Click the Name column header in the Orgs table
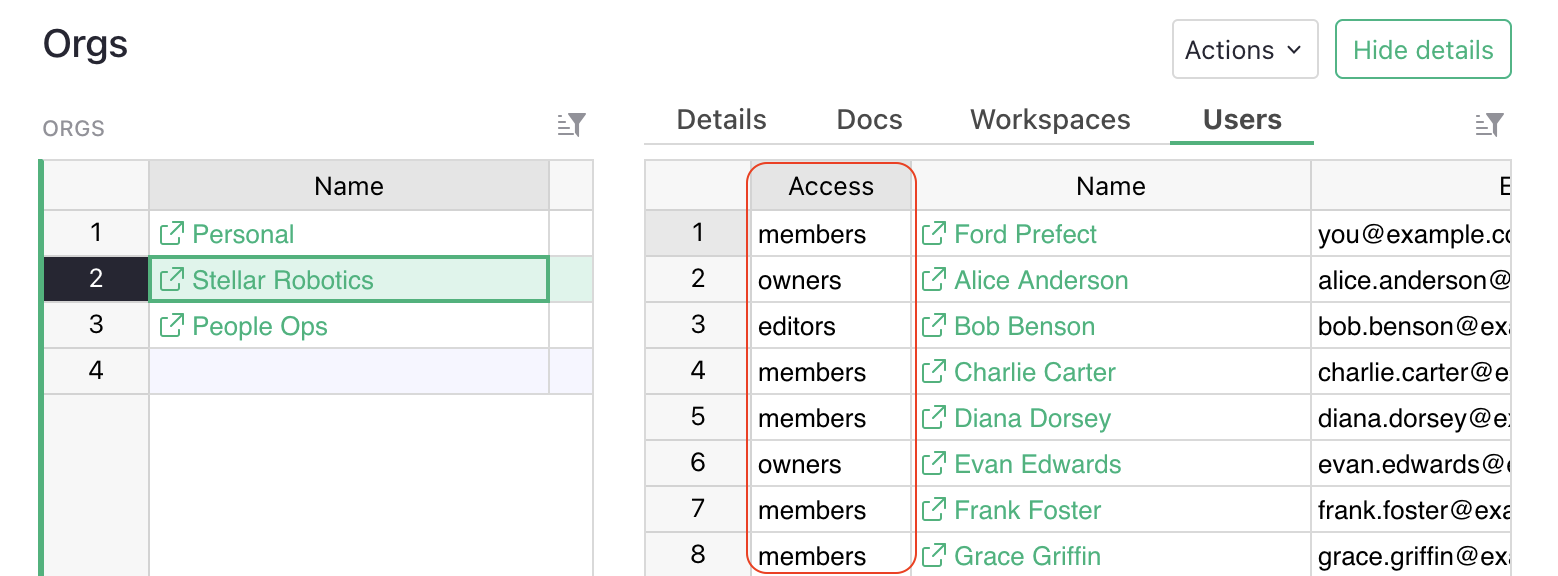This screenshot has width=1558, height=576. (x=348, y=185)
